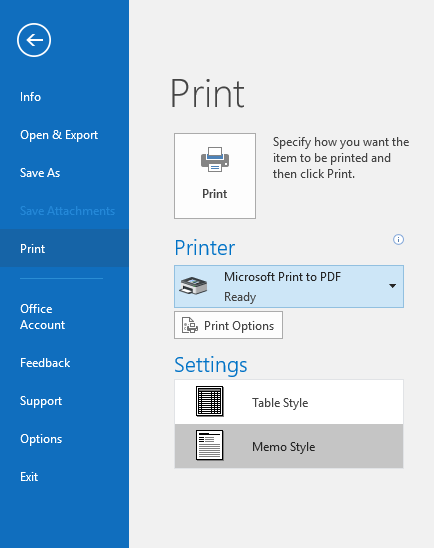Open the Support page
This screenshot has width=434, height=548.
[64, 401]
